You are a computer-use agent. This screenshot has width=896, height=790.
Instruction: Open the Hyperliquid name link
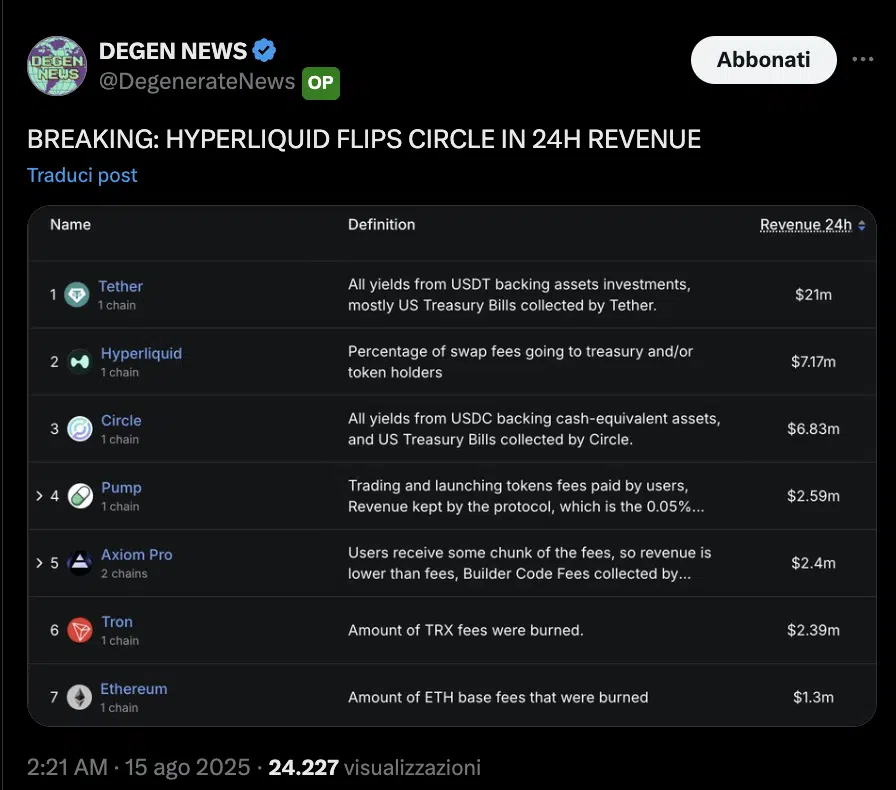[142, 352]
